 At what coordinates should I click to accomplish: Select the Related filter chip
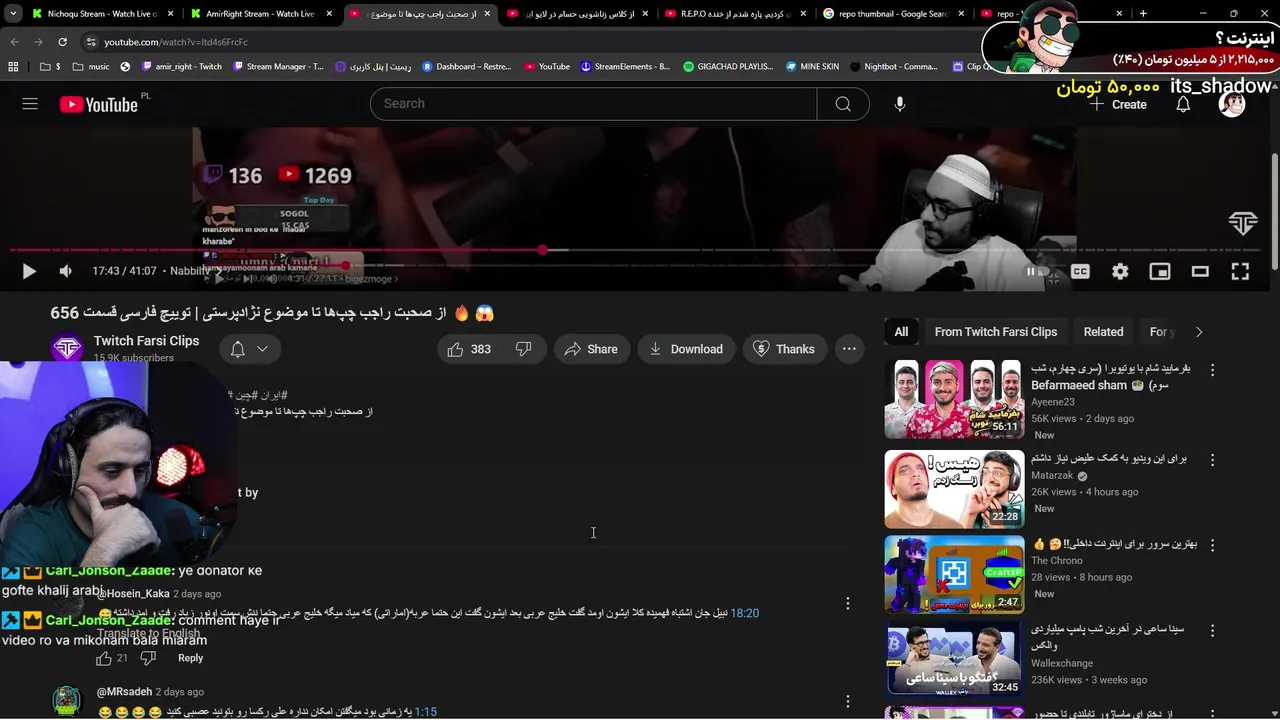(x=1103, y=332)
